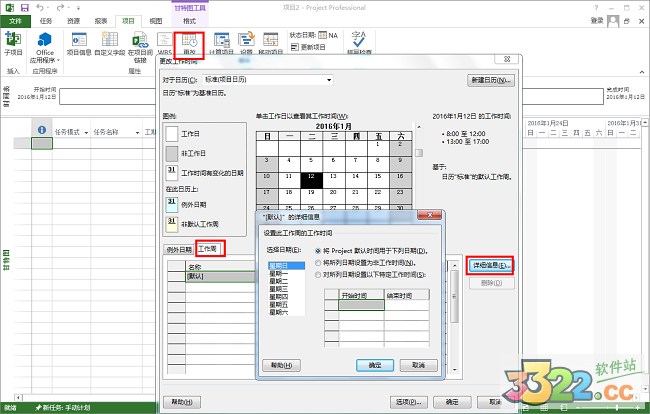Open the 任务名称 column dropdown arrow
The image size is (650, 414).
(137, 133)
